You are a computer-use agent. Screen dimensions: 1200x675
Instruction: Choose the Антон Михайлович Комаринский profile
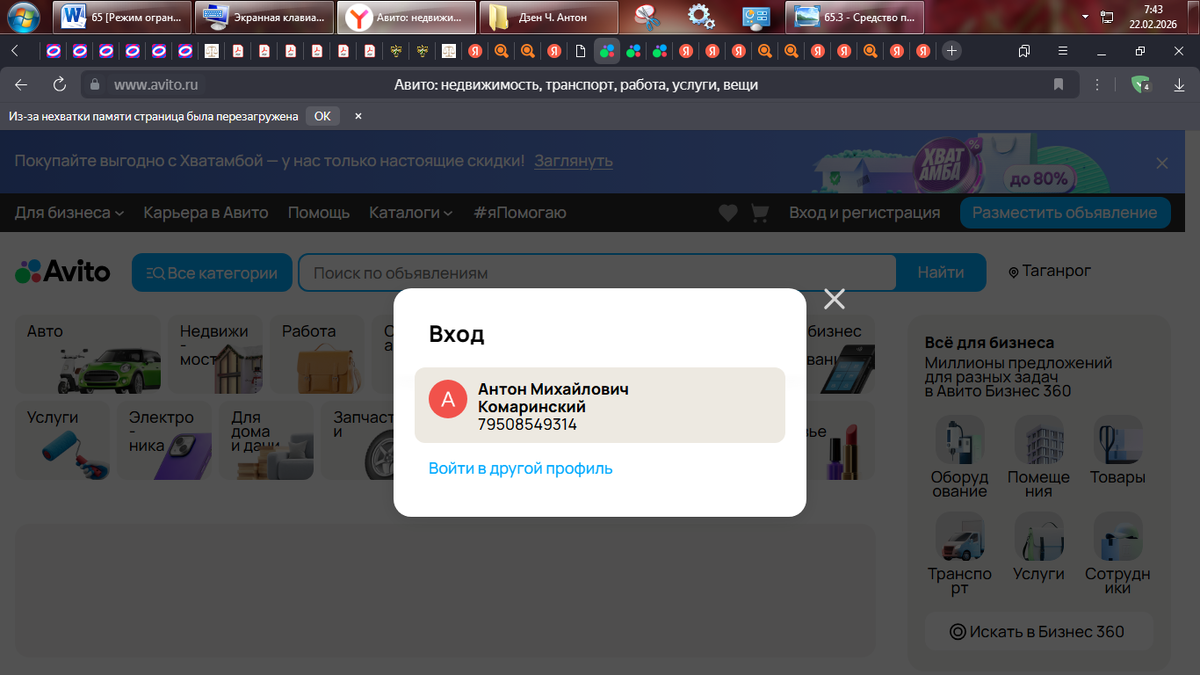600,405
